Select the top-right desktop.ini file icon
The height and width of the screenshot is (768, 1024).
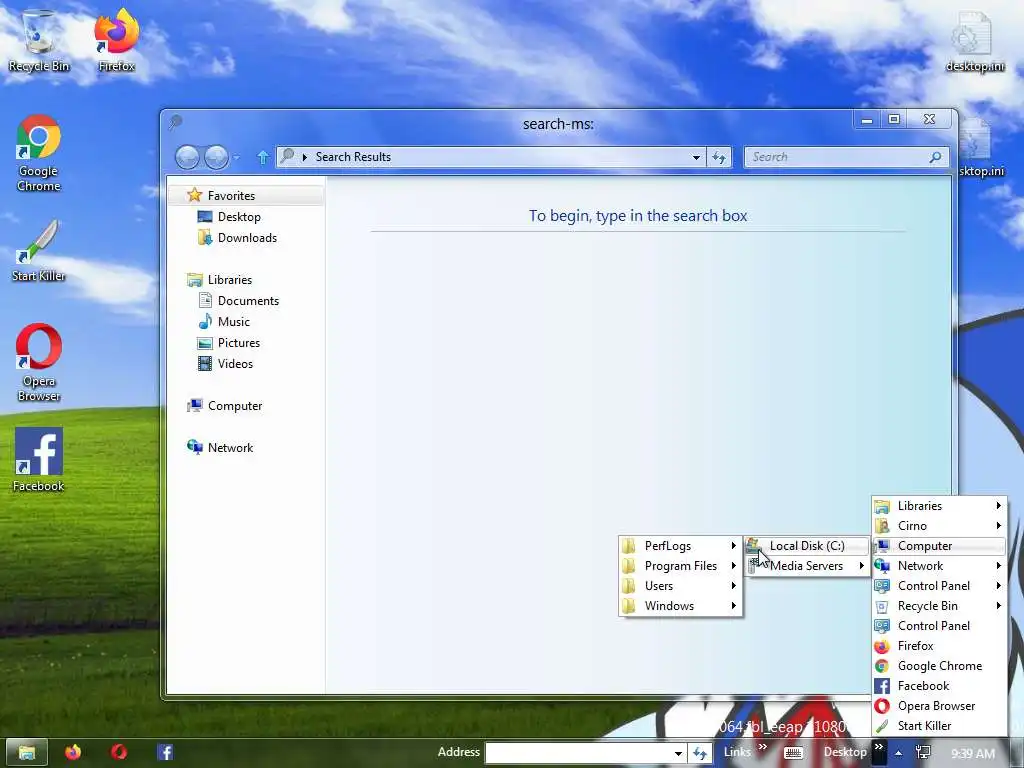(974, 40)
